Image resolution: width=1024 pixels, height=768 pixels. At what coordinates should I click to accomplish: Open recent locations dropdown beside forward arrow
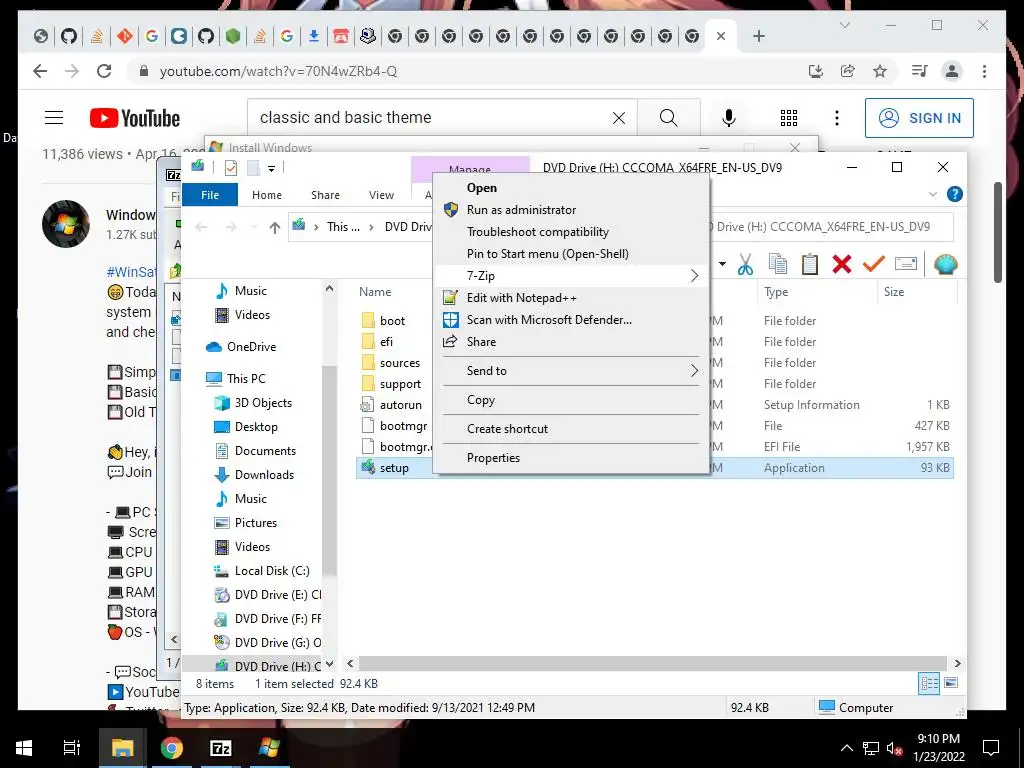pos(253,227)
